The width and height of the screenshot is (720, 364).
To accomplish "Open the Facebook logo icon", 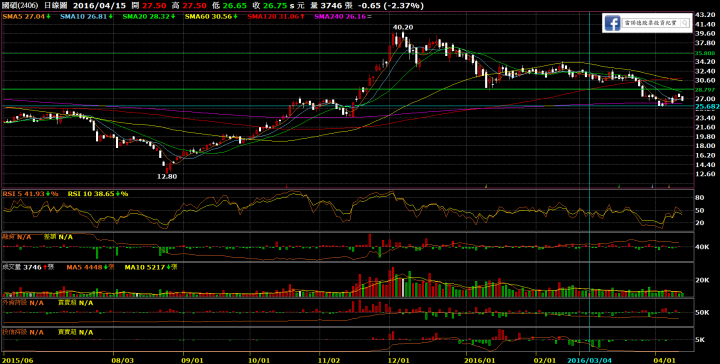I will [612, 23].
